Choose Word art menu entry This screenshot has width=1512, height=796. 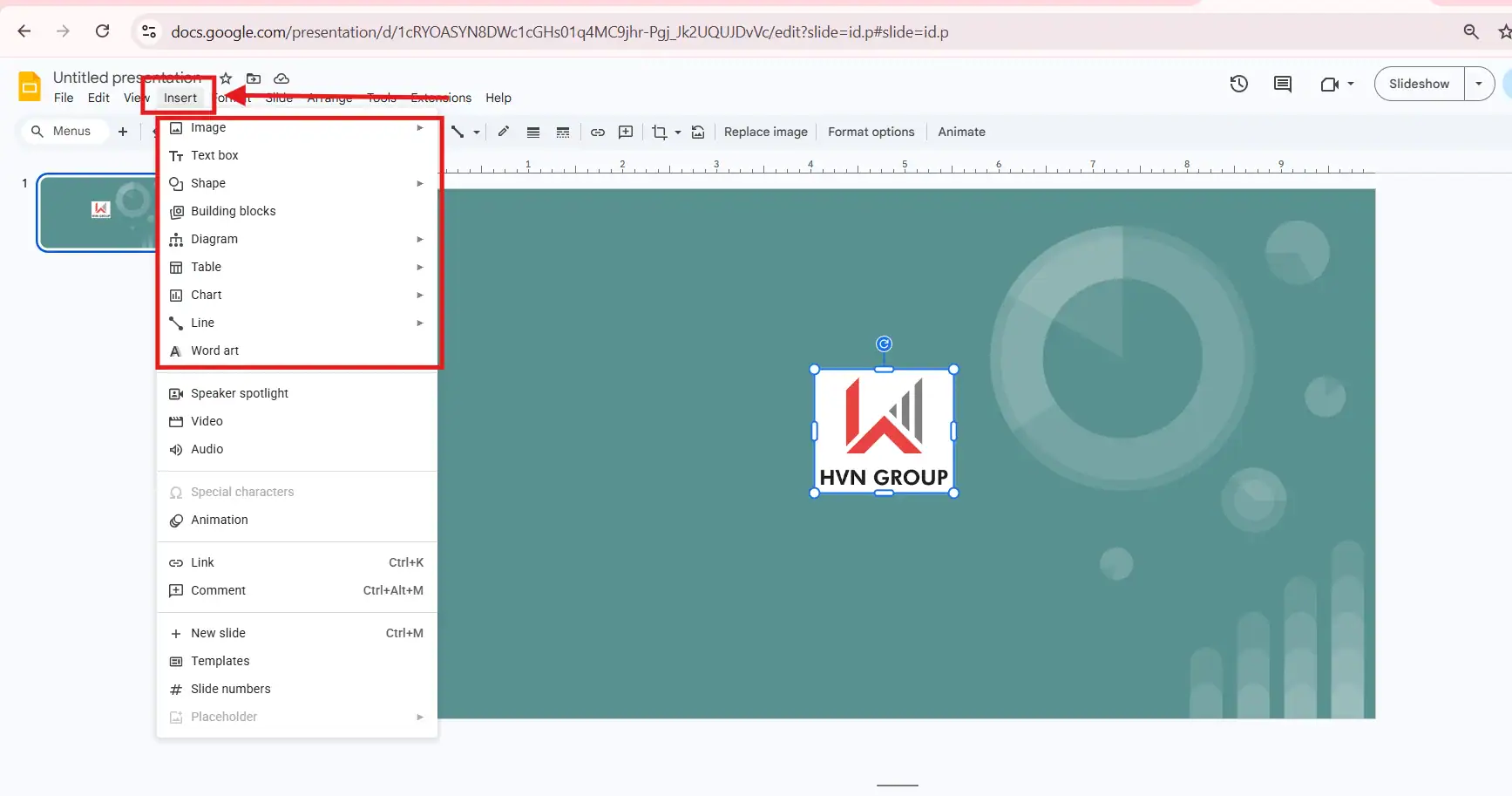click(214, 350)
